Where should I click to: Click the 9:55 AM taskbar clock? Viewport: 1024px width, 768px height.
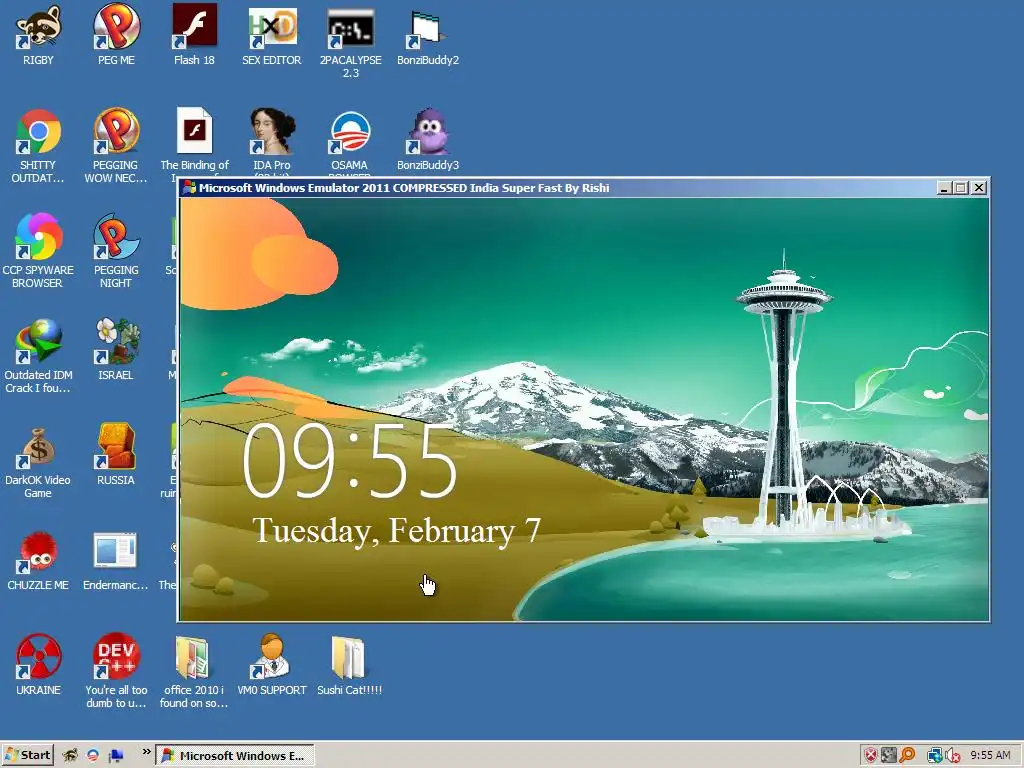click(x=990, y=756)
